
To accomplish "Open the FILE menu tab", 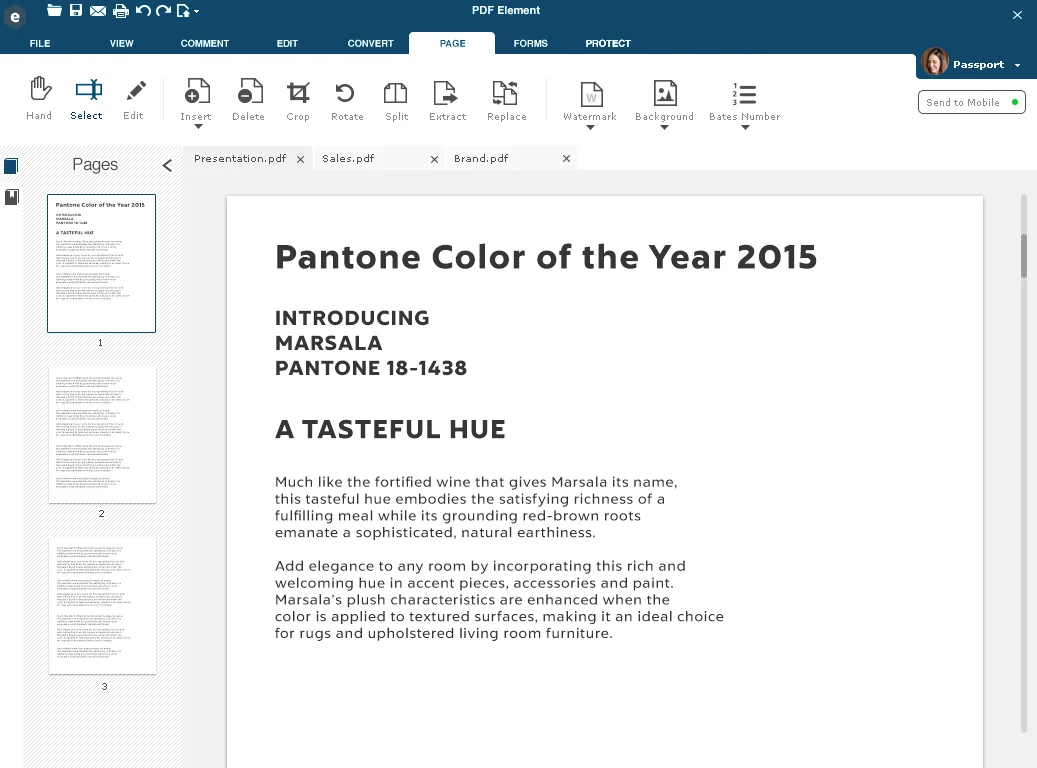I will 40,44.
